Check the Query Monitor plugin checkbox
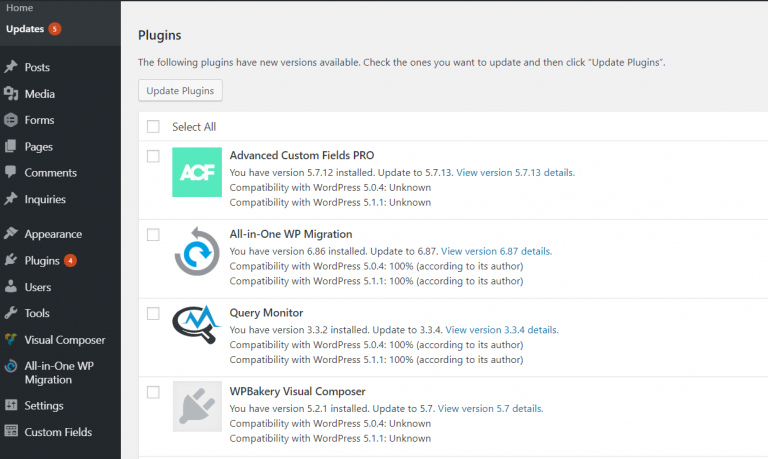 (x=153, y=313)
